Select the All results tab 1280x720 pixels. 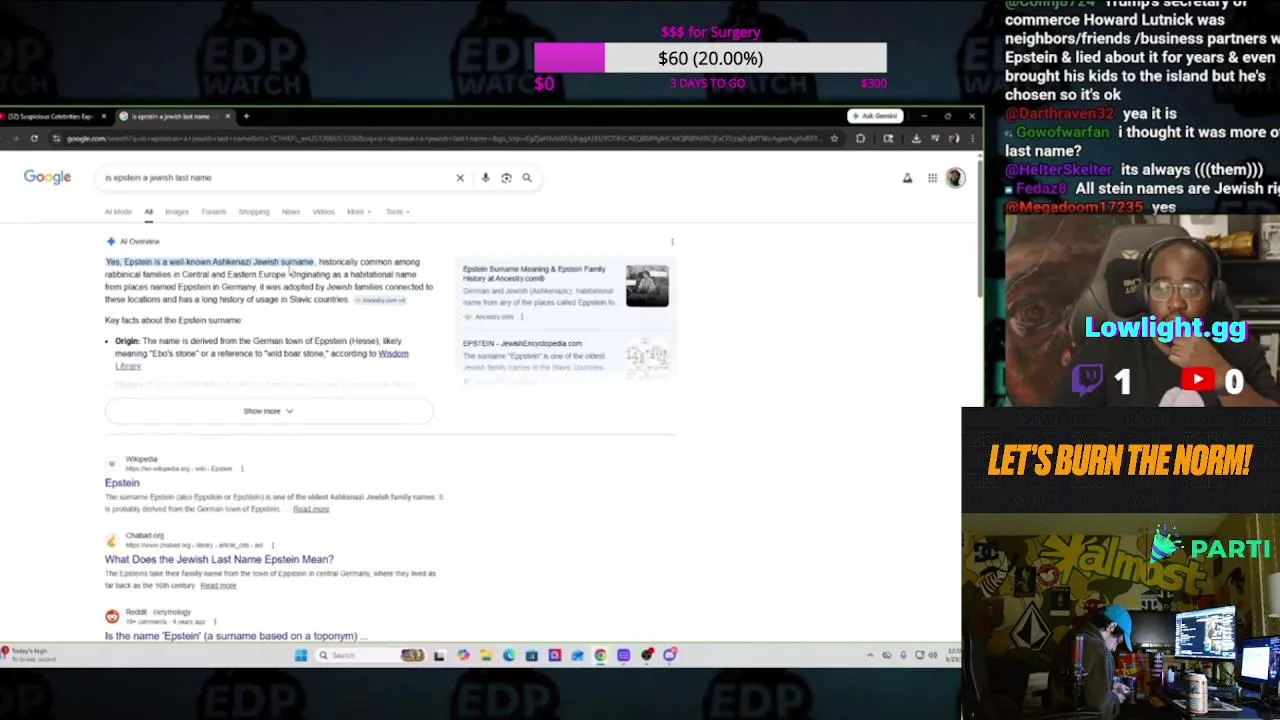pyautogui.click(x=148, y=212)
